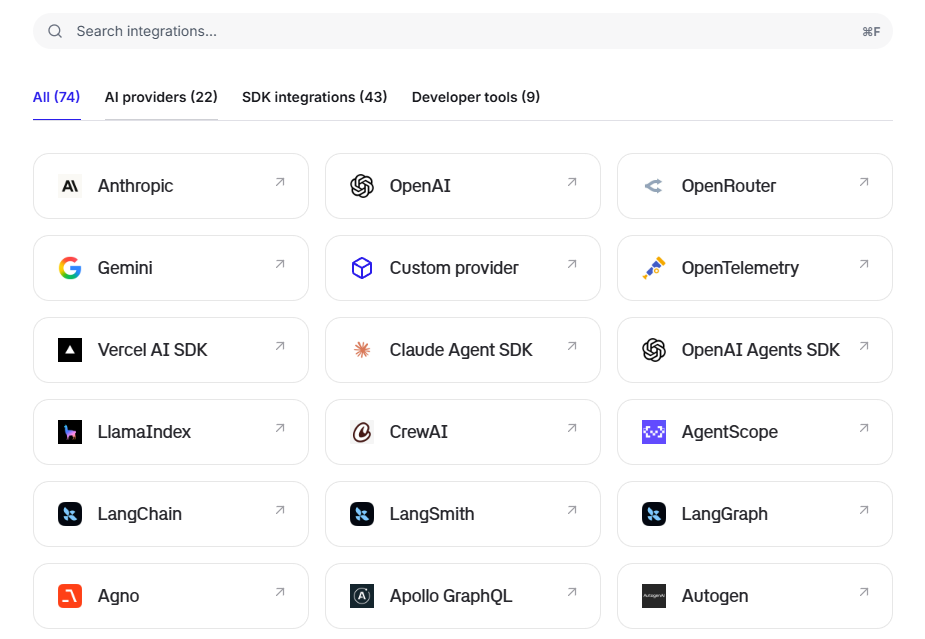Click the LlamaIndex llama icon
This screenshot has height=639, width=925.
70,432
